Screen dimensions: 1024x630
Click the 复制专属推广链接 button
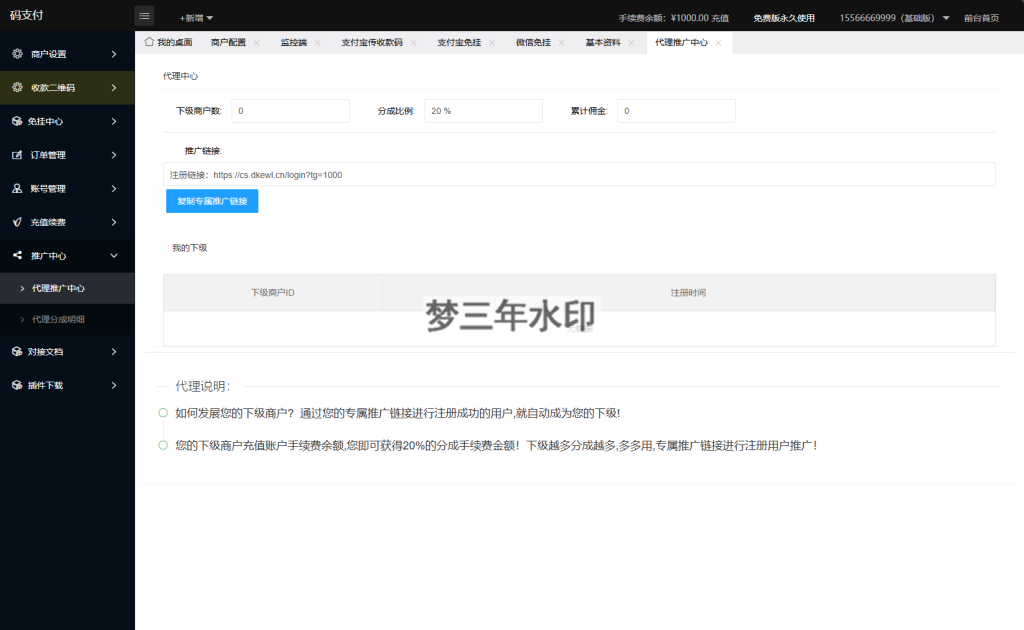[x=212, y=201]
